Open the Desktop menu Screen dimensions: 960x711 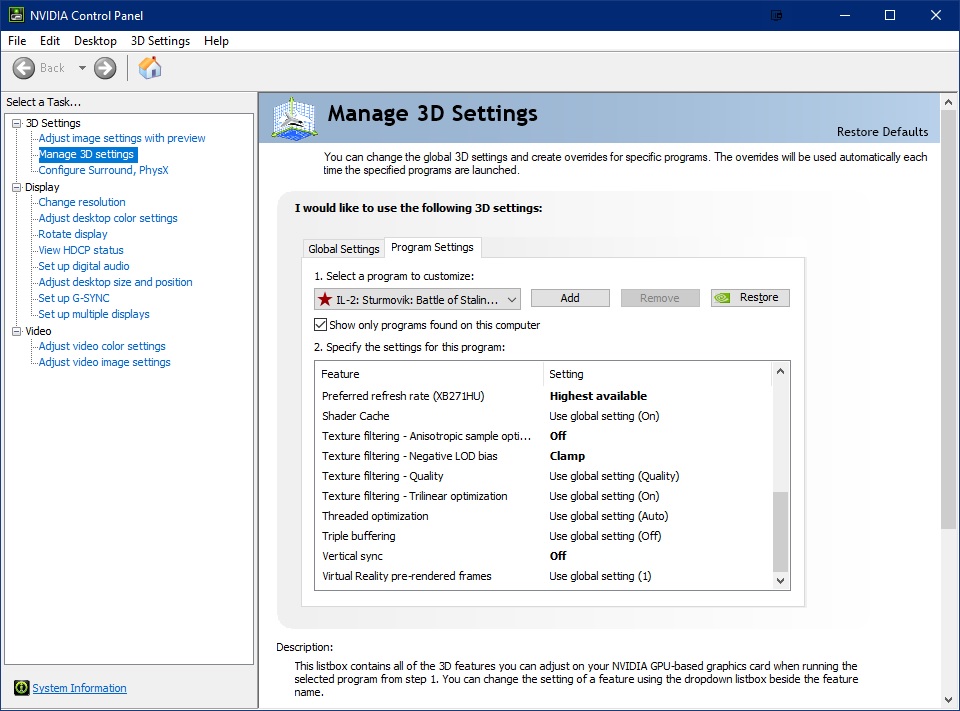click(95, 41)
